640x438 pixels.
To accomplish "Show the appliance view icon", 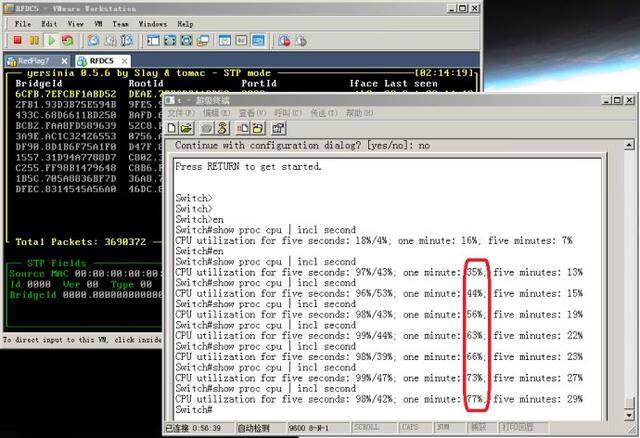I will click(241, 40).
